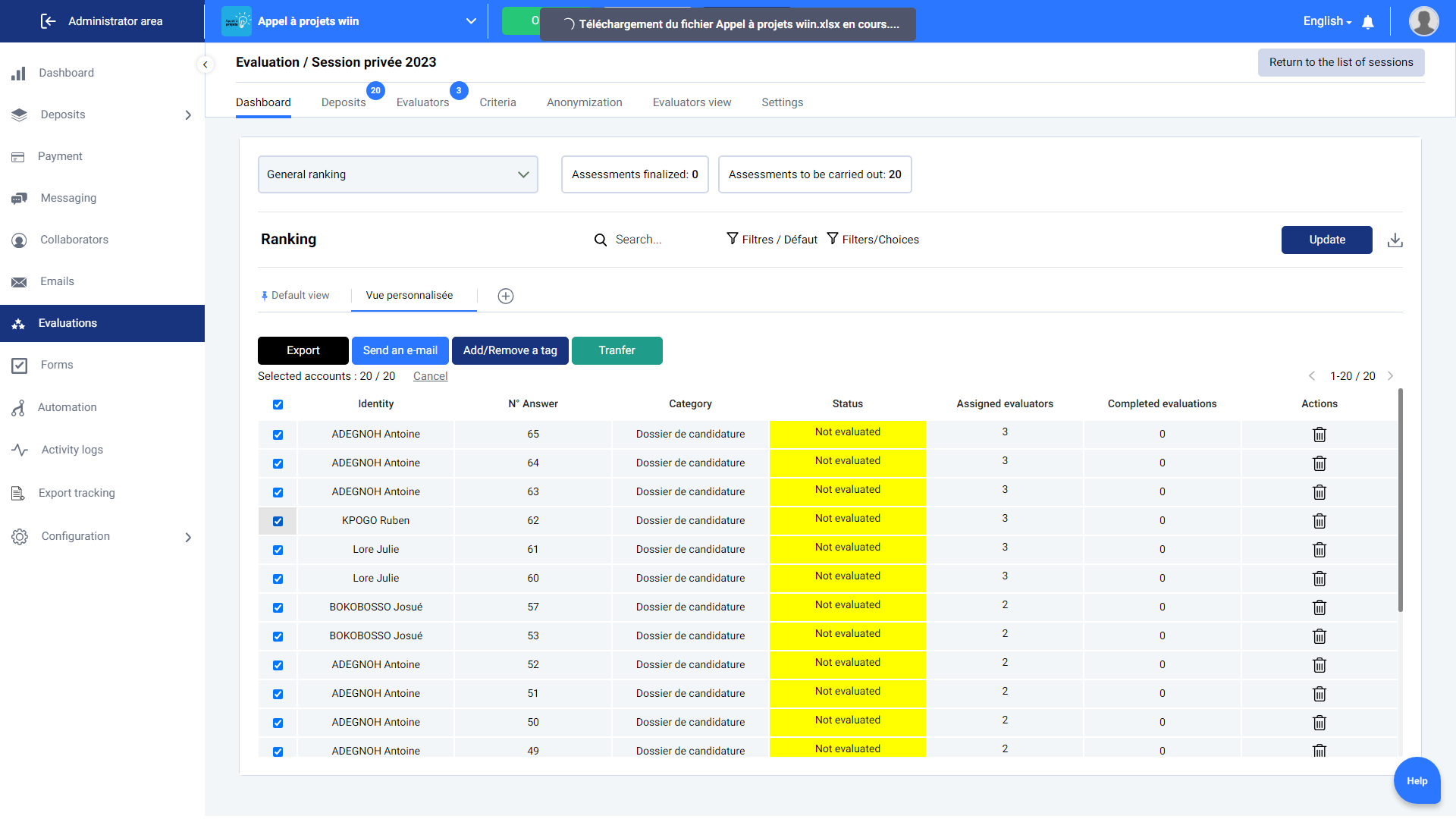The height and width of the screenshot is (819, 1456).
Task: Click the table's vertical scrollbar
Action: 1400,500
